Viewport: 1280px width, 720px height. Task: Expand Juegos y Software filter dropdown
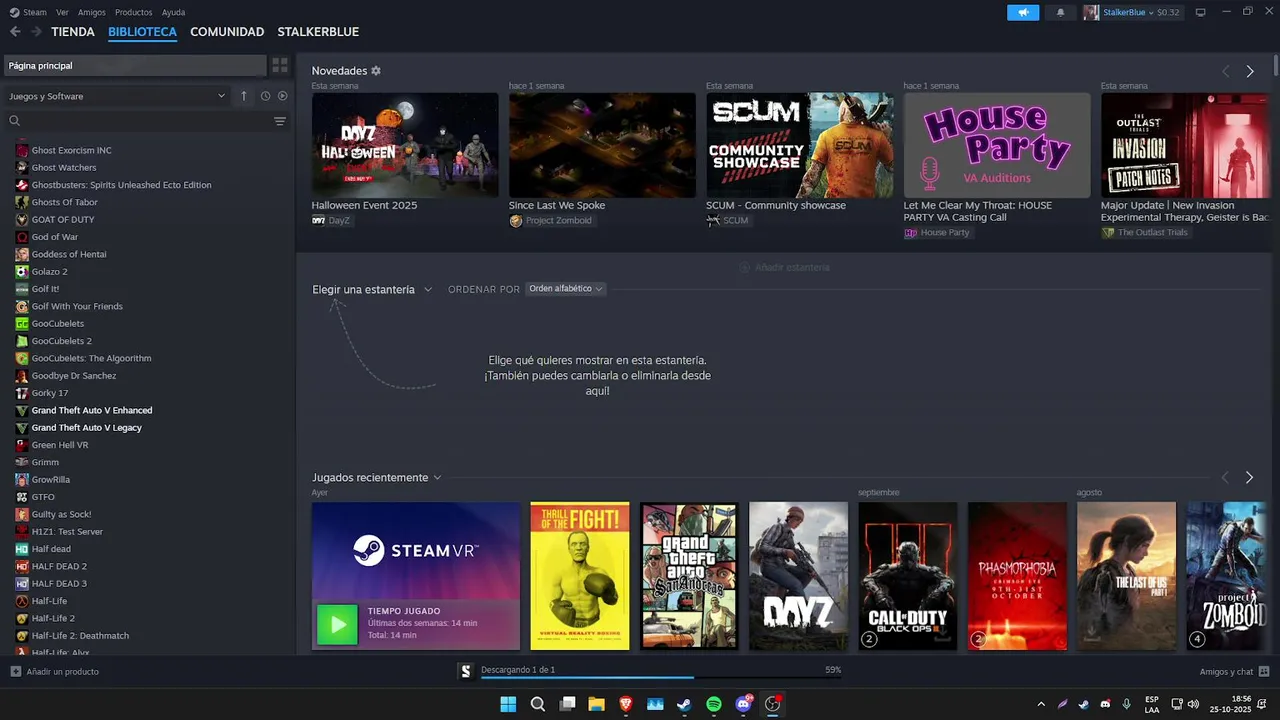117,96
